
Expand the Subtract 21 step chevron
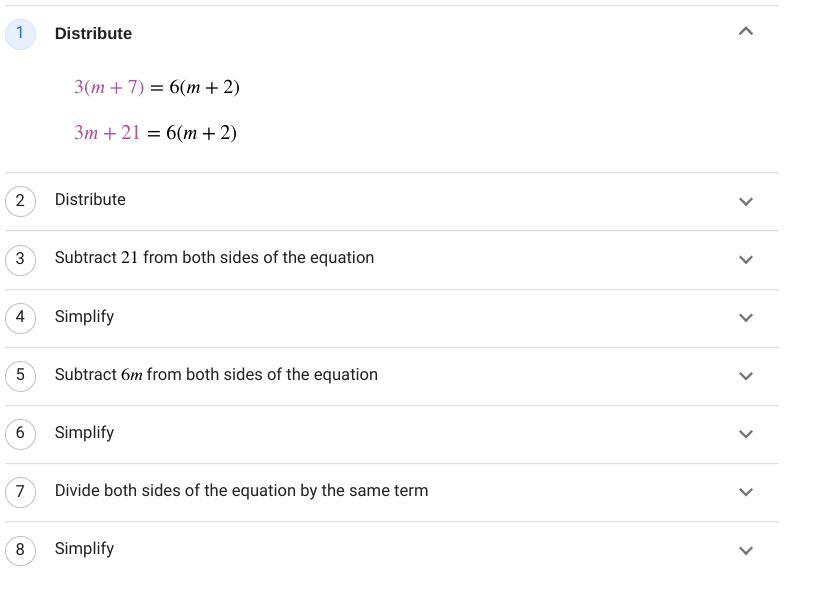[745, 259]
